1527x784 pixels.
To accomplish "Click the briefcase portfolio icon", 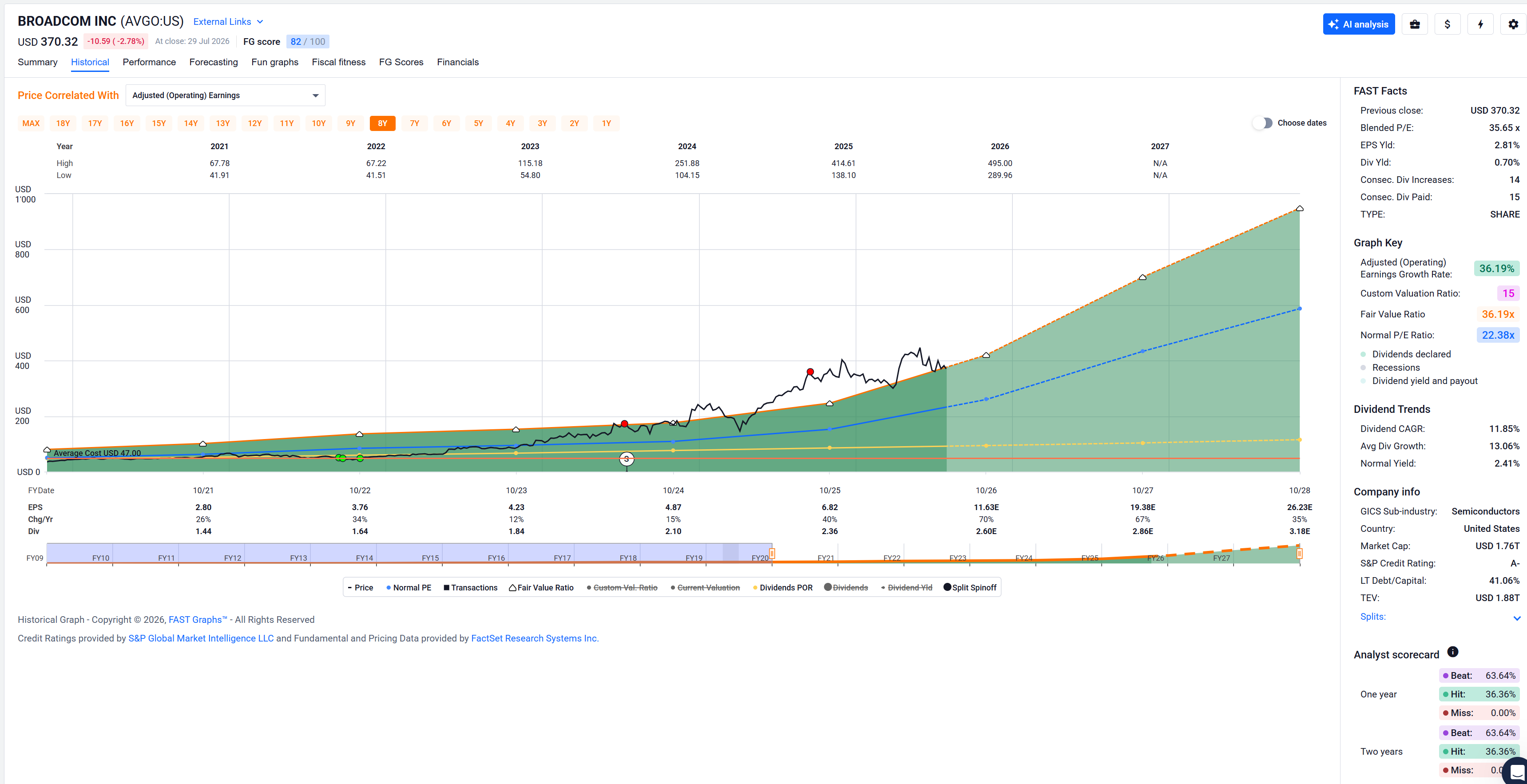I will [1415, 24].
